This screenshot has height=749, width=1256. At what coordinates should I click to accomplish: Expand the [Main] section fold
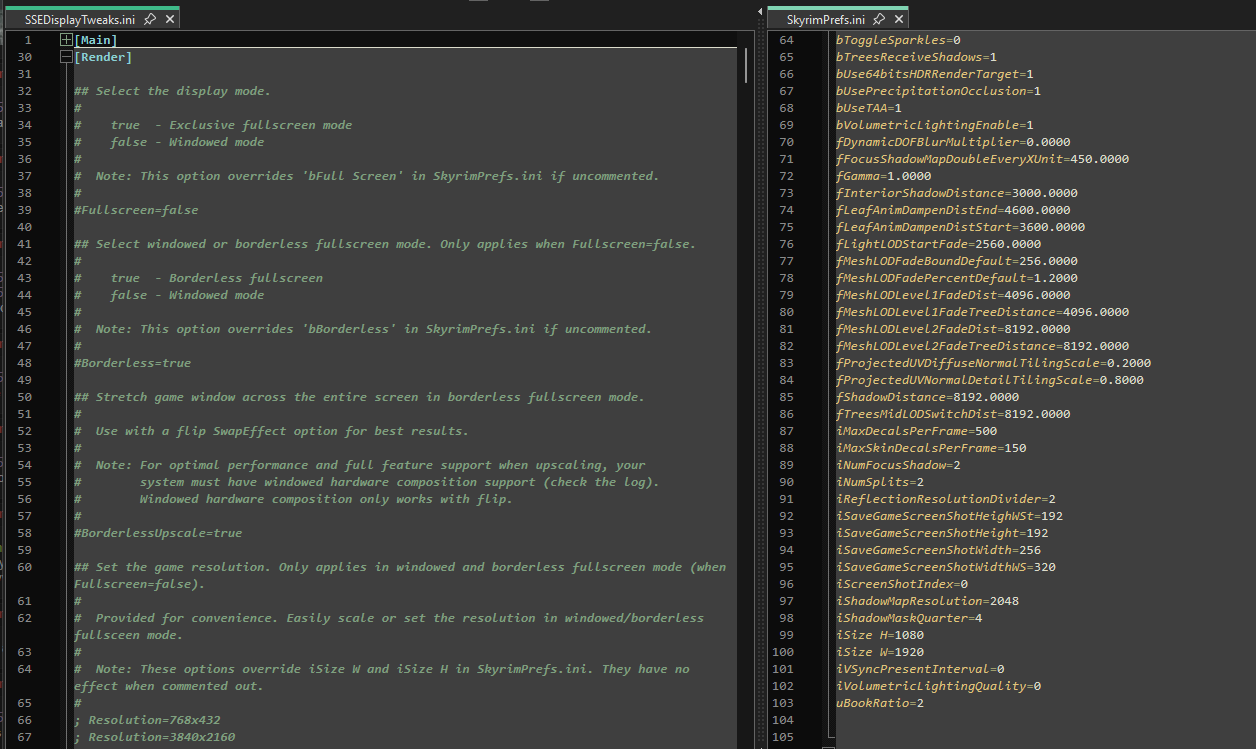coord(66,40)
